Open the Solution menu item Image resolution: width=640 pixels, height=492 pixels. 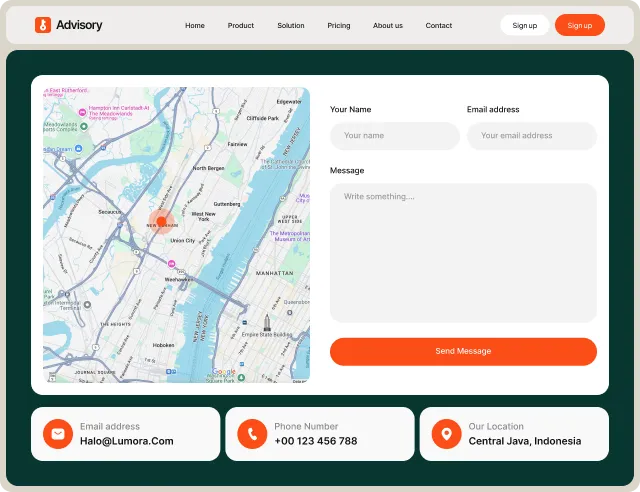pyautogui.click(x=291, y=25)
